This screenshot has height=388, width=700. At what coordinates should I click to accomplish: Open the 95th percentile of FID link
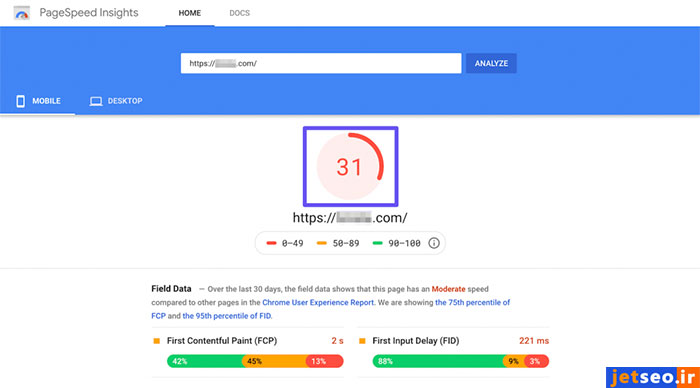pos(227,316)
